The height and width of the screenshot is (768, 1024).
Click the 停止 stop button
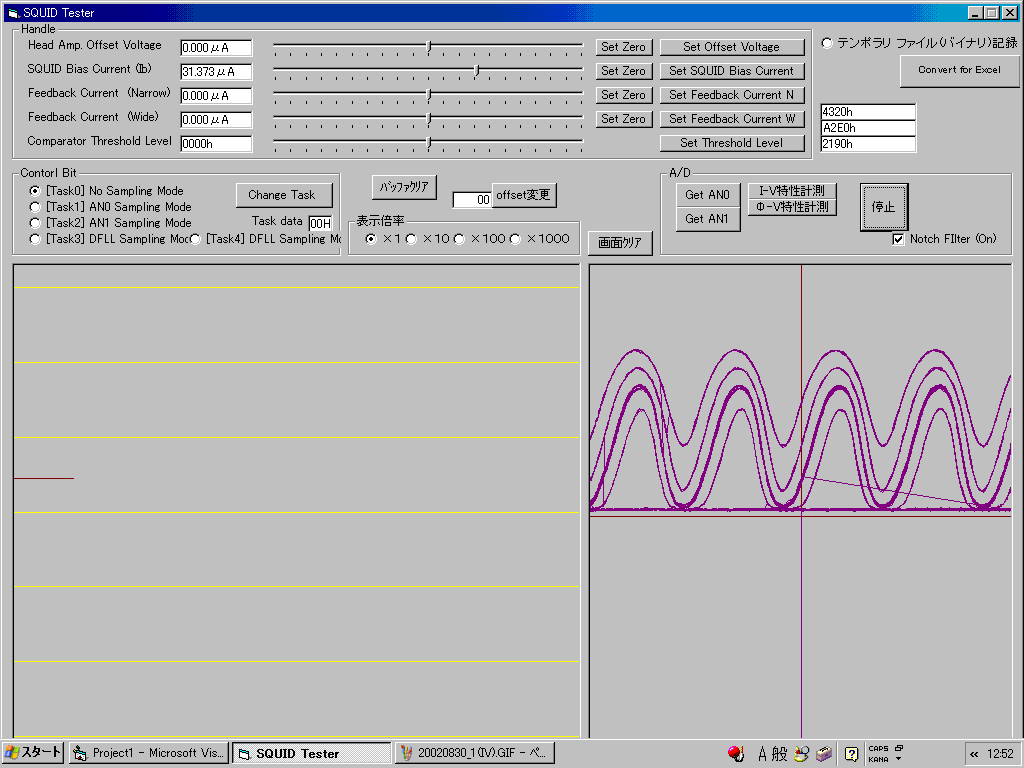[x=884, y=207]
